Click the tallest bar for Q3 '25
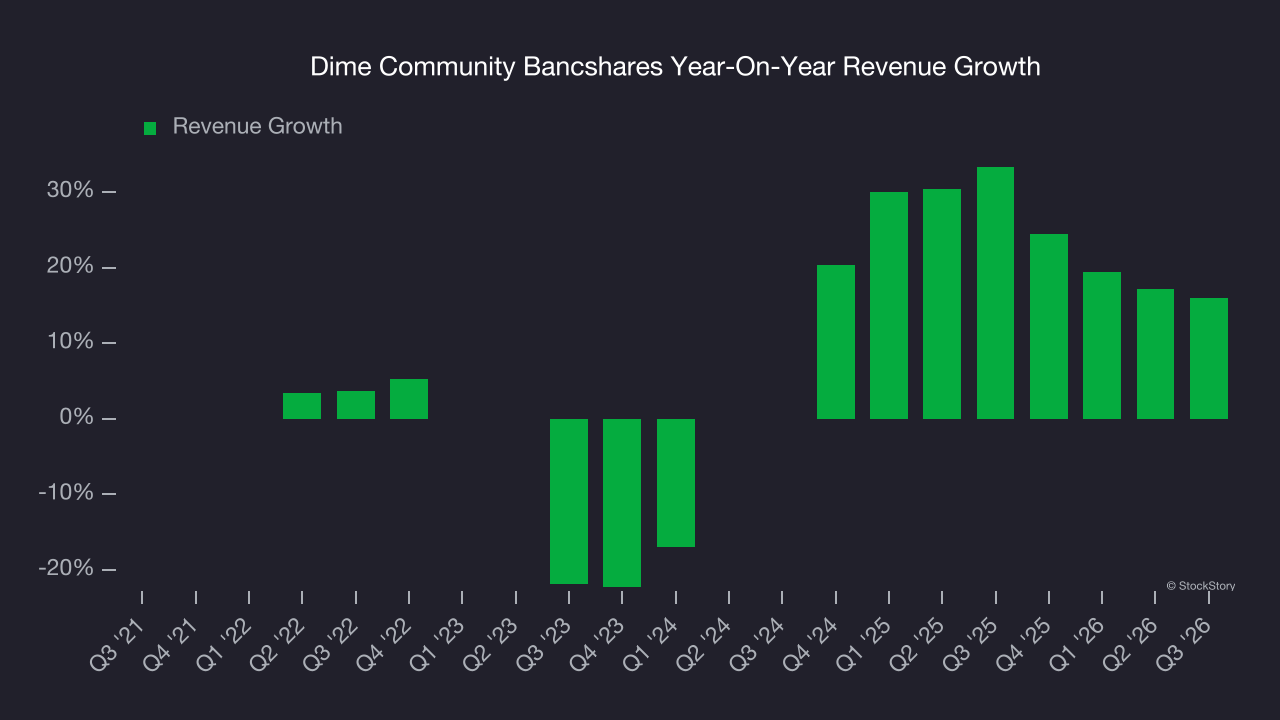Screen dimensions: 1280x720 coord(995,293)
